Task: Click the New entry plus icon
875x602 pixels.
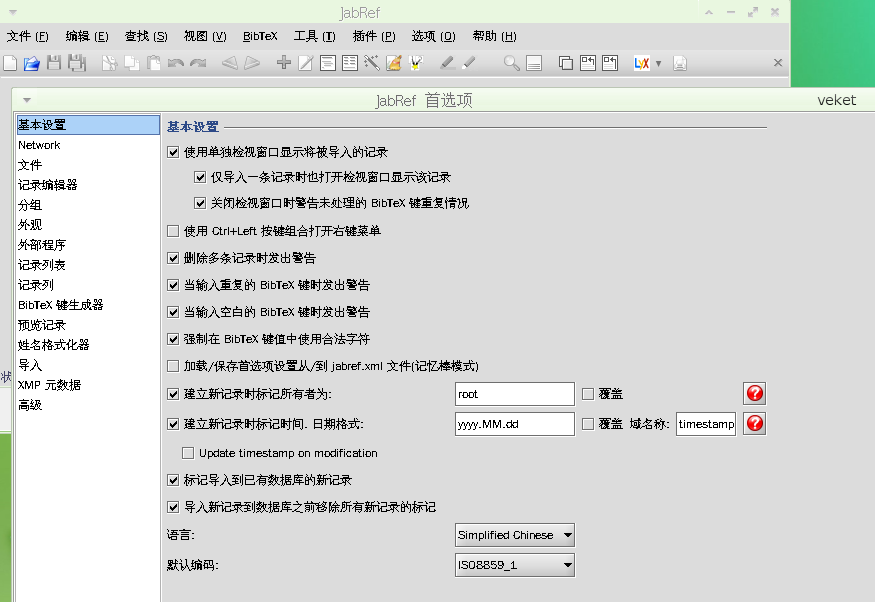Action: pyautogui.click(x=283, y=62)
